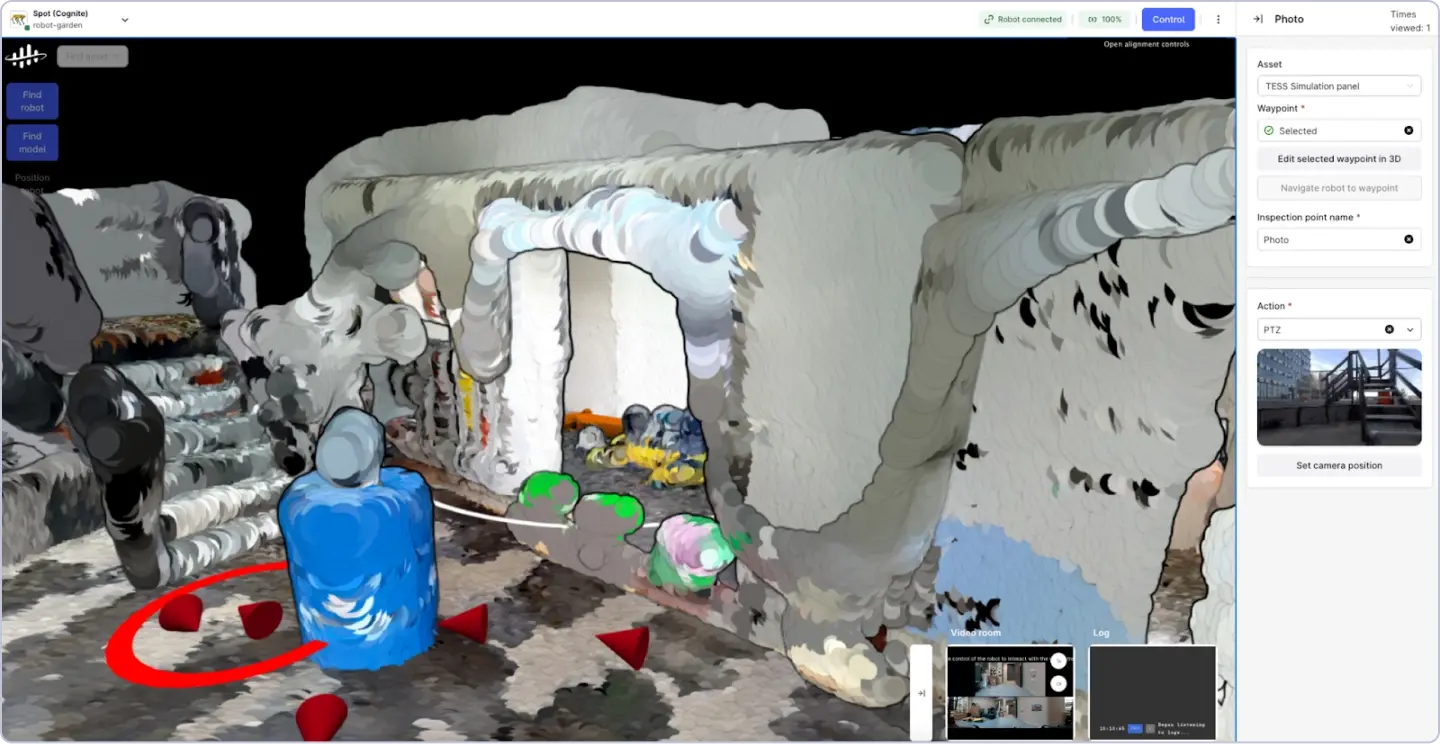The image size is (1440, 744).
Task: Click the Photo panel title
Action: [1289, 19]
